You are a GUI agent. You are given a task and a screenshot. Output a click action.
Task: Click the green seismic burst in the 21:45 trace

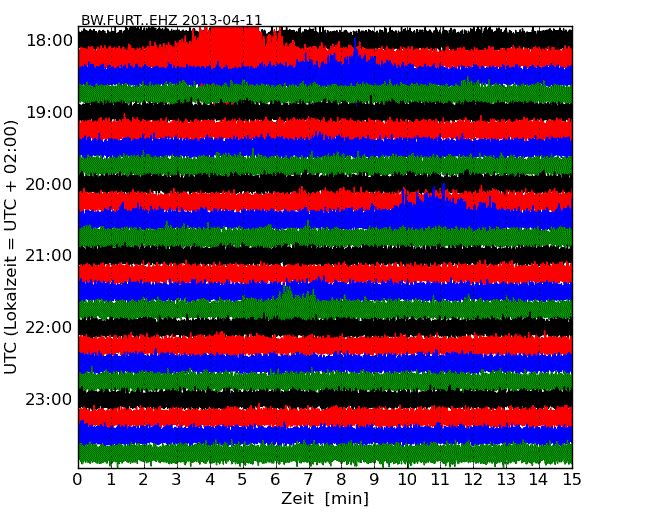tap(294, 301)
